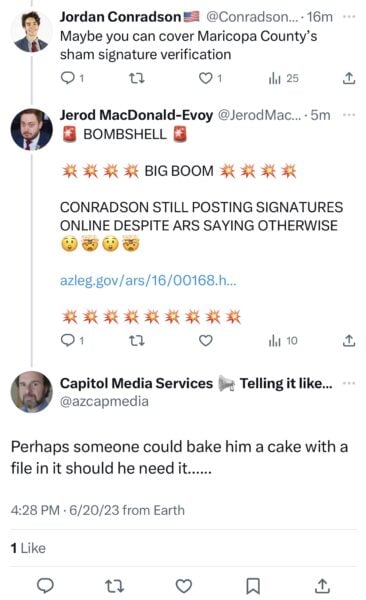Share Jerod MacDonald-Evoy's tweet
This screenshot has height=600, width=366.
click(348, 340)
